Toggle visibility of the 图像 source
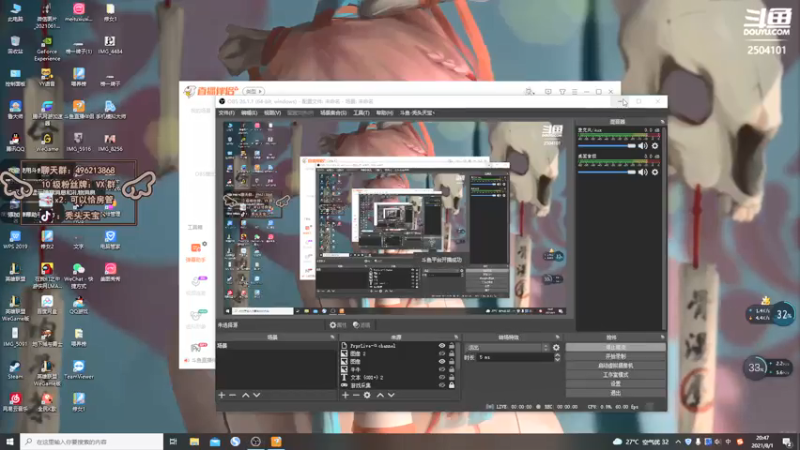The image size is (800, 450). point(442,361)
